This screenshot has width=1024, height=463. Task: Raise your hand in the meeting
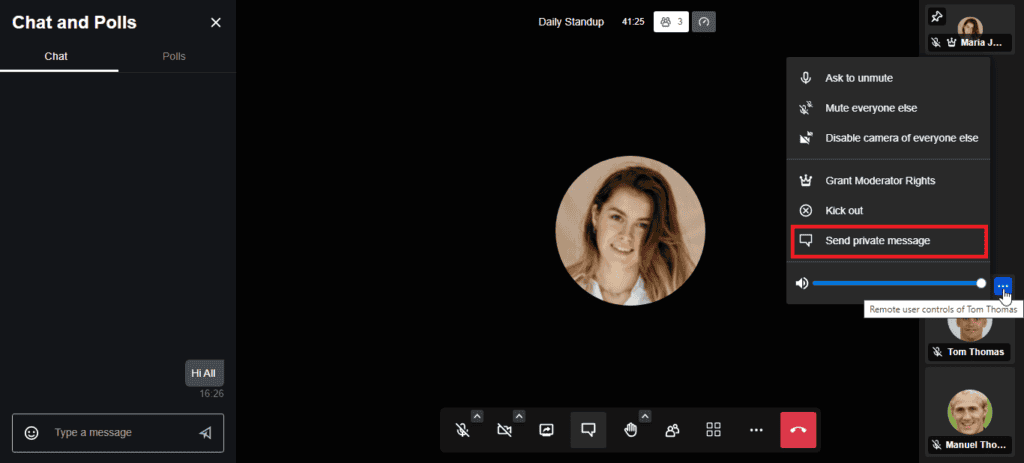tap(630, 430)
